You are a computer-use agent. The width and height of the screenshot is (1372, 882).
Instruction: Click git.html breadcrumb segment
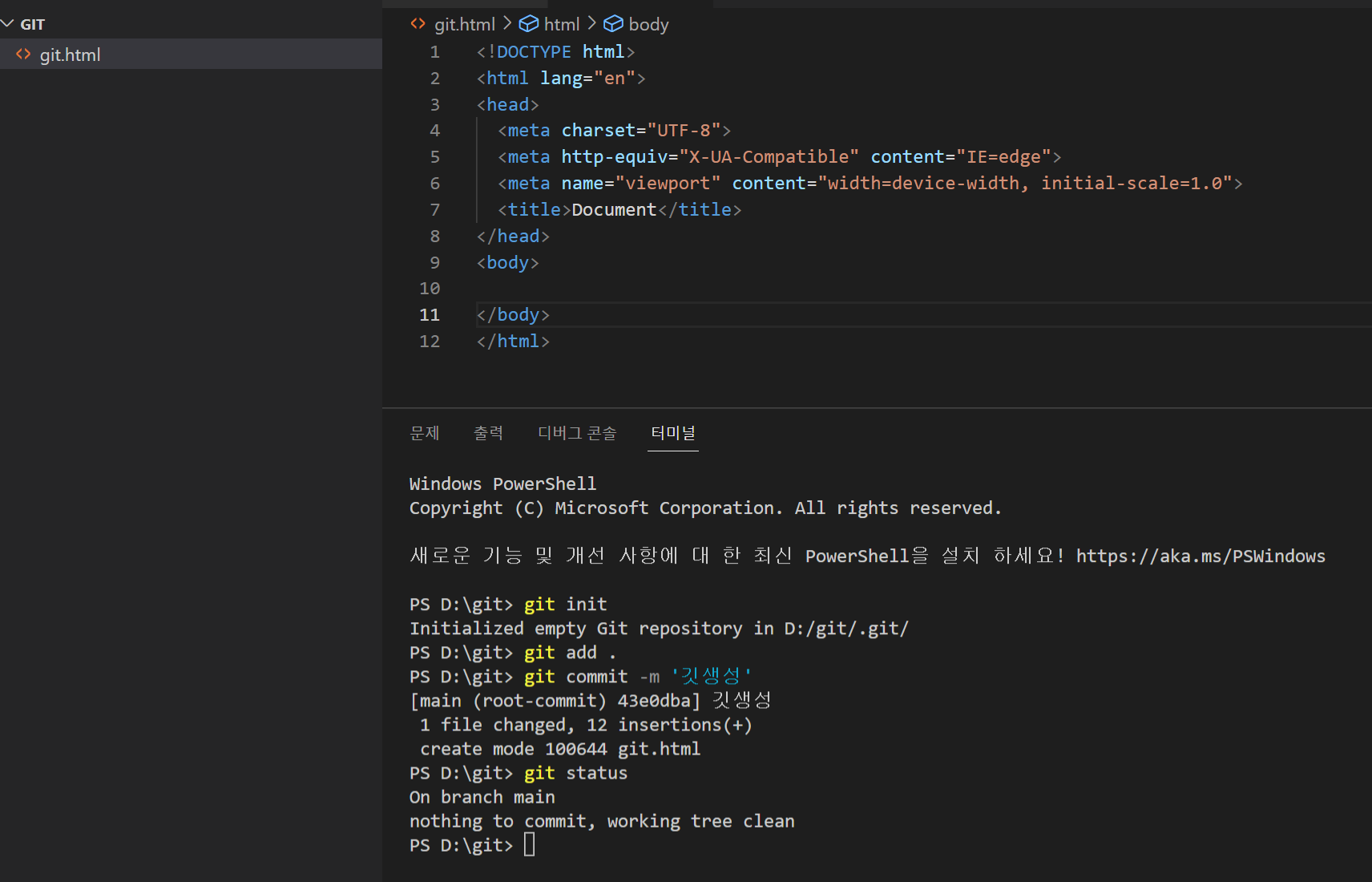(x=464, y=25)
